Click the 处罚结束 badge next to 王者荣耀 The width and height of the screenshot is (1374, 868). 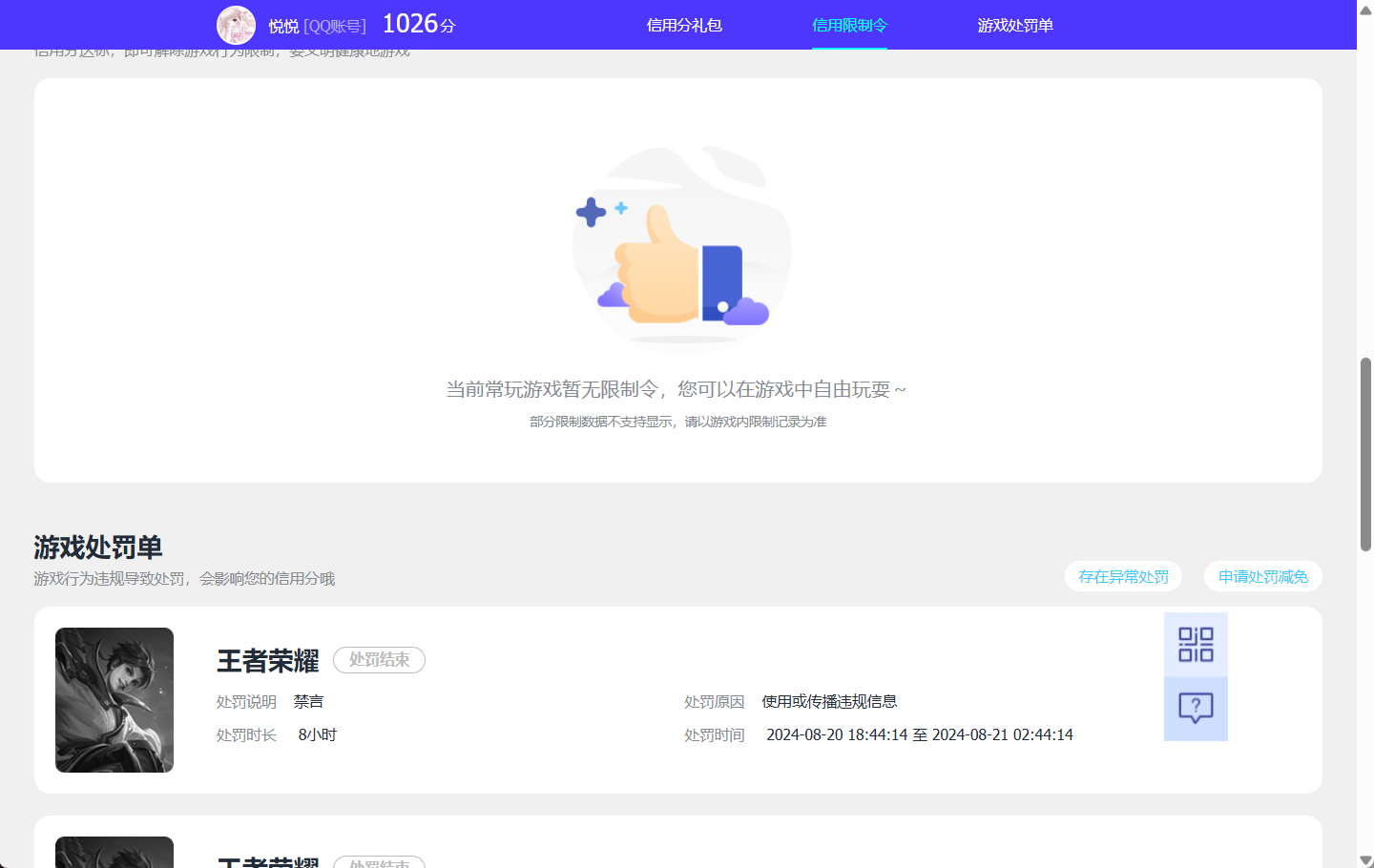[379, 659]
